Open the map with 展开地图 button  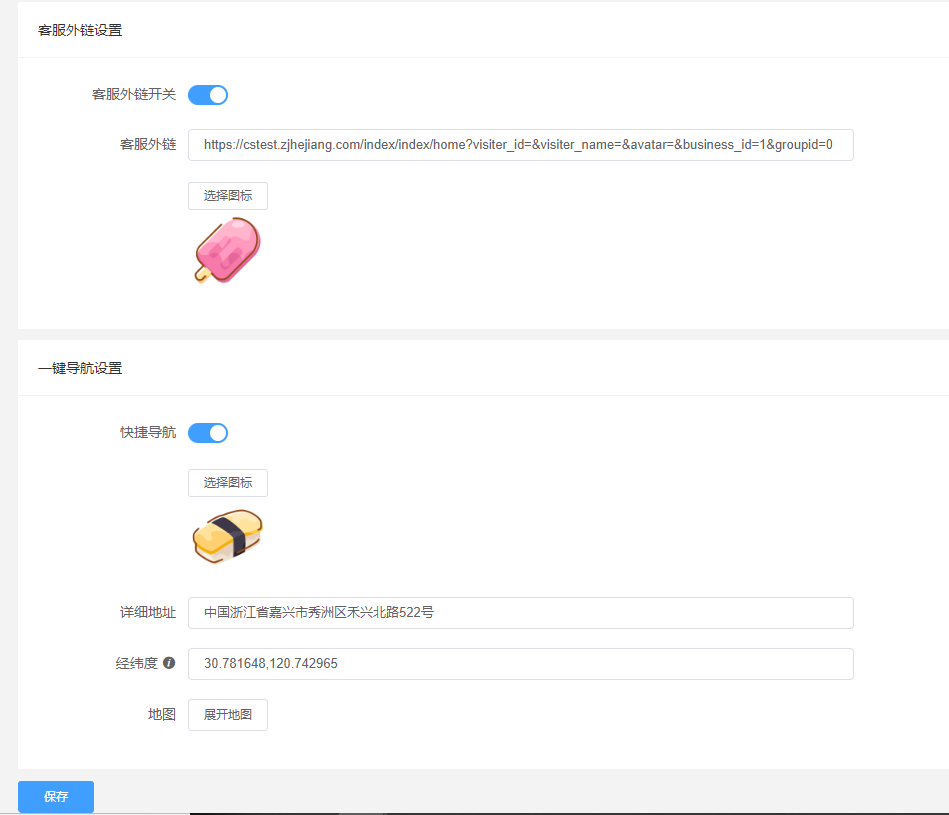(228, 715)
